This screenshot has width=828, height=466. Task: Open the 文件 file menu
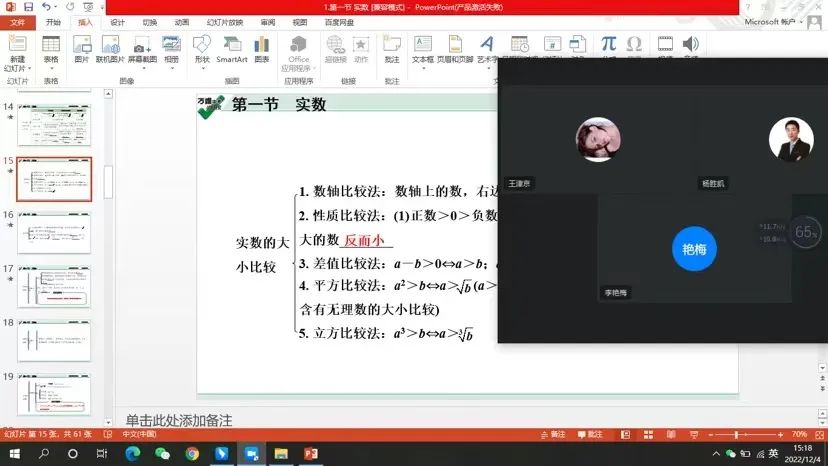17,21
